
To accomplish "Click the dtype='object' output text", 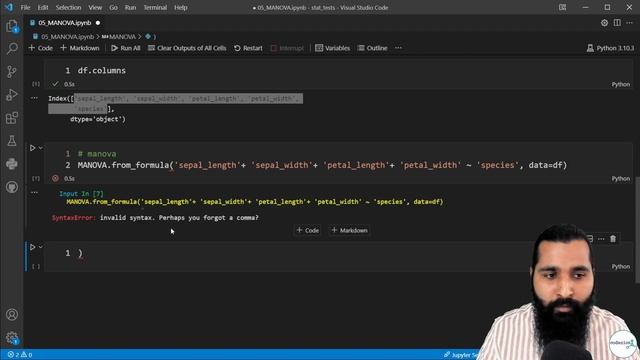I will point(98,119).
